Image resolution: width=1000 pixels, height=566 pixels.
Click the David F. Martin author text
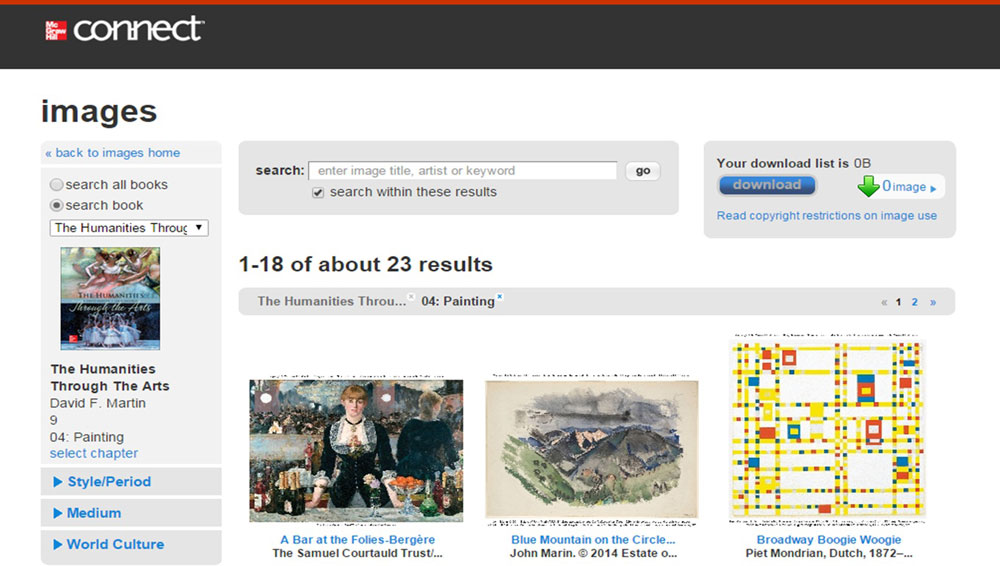98,403
